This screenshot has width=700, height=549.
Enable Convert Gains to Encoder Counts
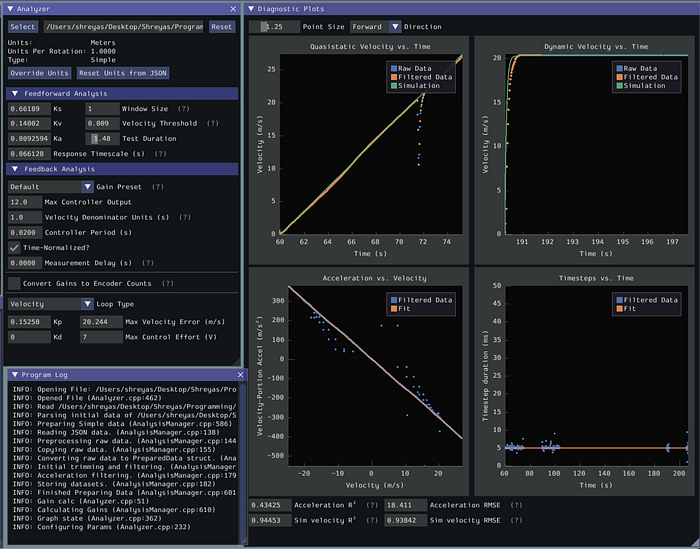pos(14,283)
